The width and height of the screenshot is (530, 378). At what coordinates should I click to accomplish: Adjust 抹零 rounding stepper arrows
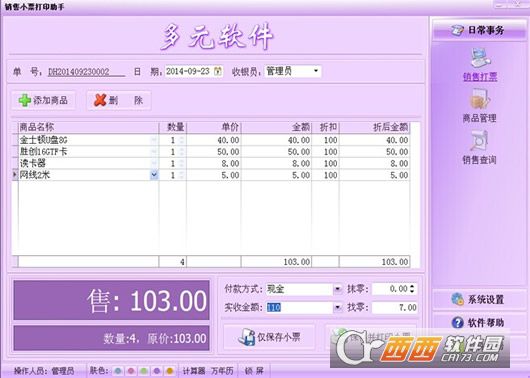point(412,289)
